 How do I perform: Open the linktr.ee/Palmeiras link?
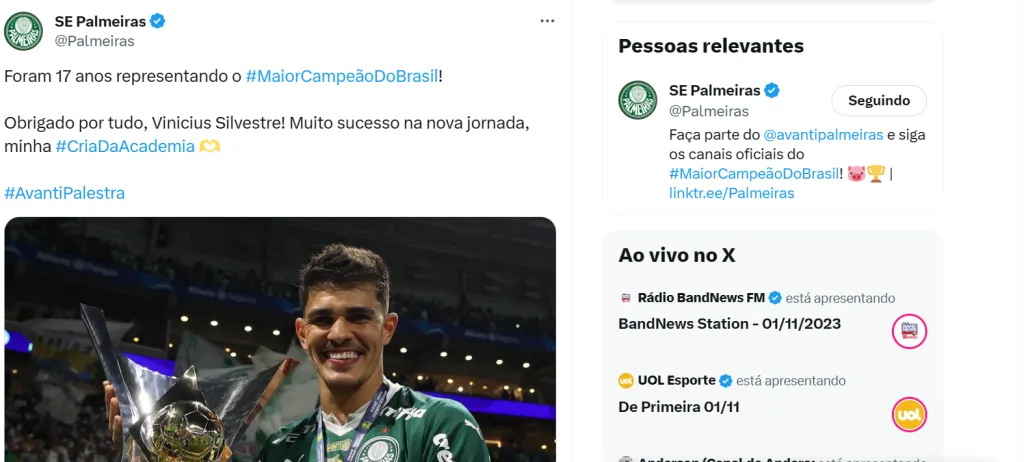pyautogui.click(x=731, y=193)
